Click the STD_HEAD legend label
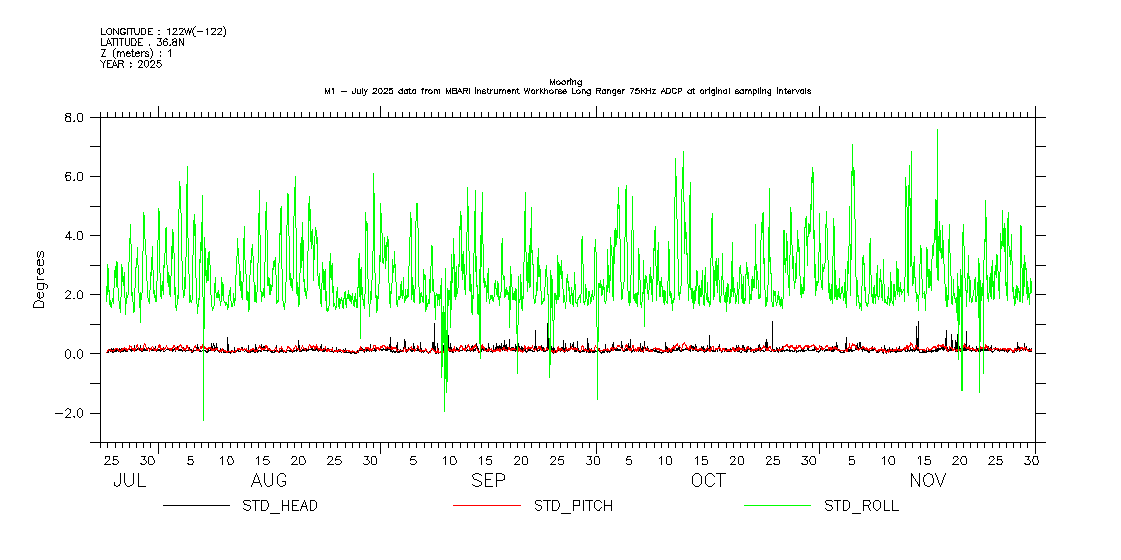Viewport: 1121px width, 560px height. pyautogui.click(x=280, y=506)
